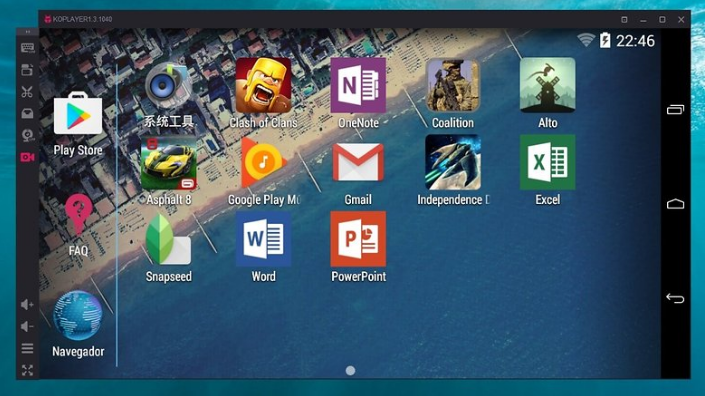Open the Gmail app

tap(358, 162)
